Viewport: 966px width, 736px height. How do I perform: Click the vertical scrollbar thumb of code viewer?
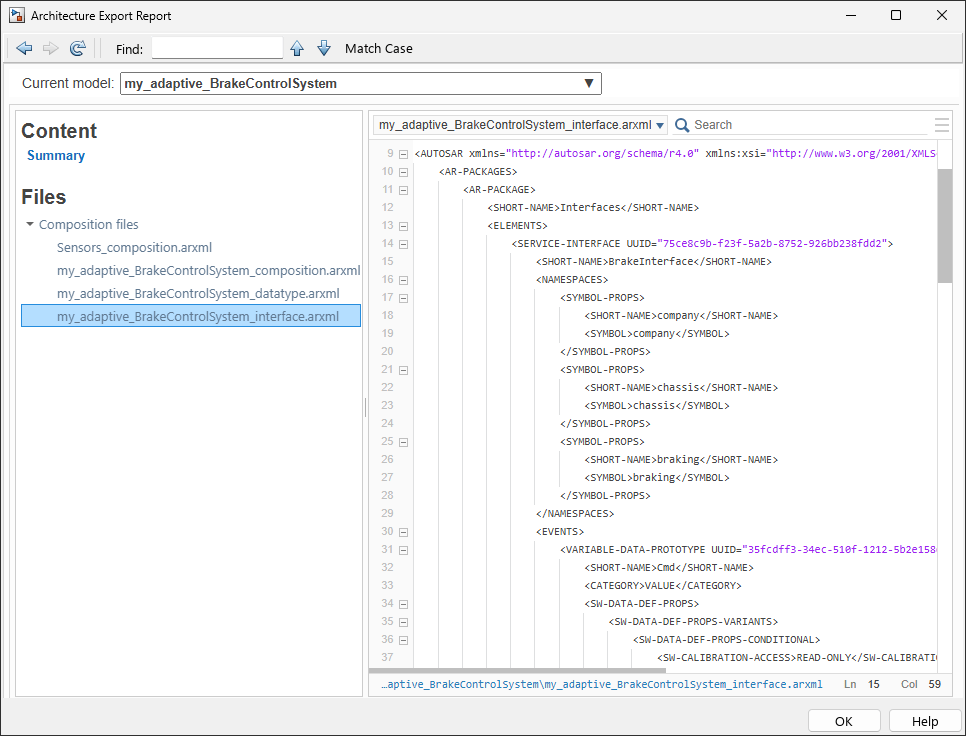tap(944, 225)
